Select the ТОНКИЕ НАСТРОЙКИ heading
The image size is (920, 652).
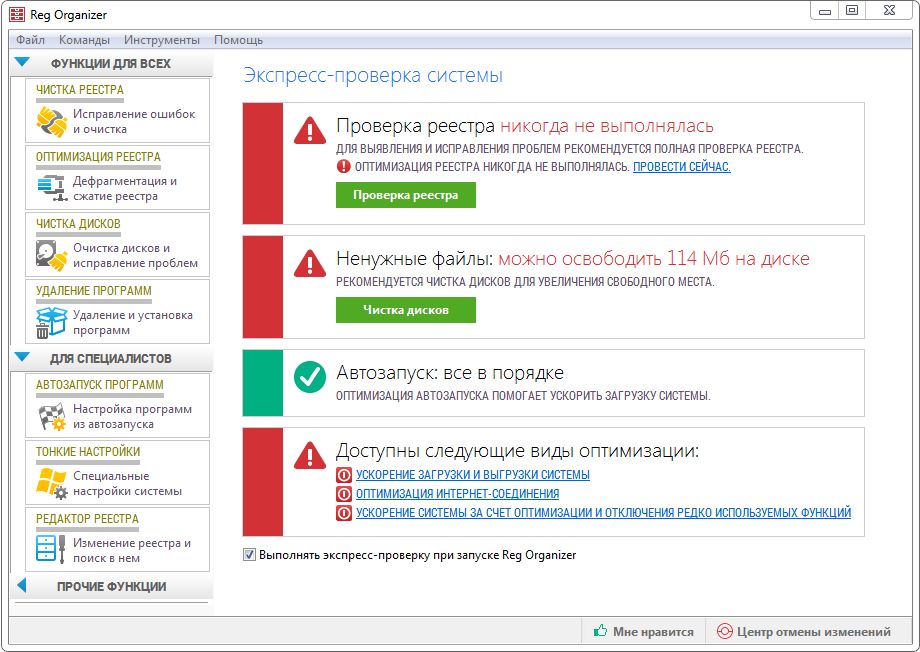[88, 452]
